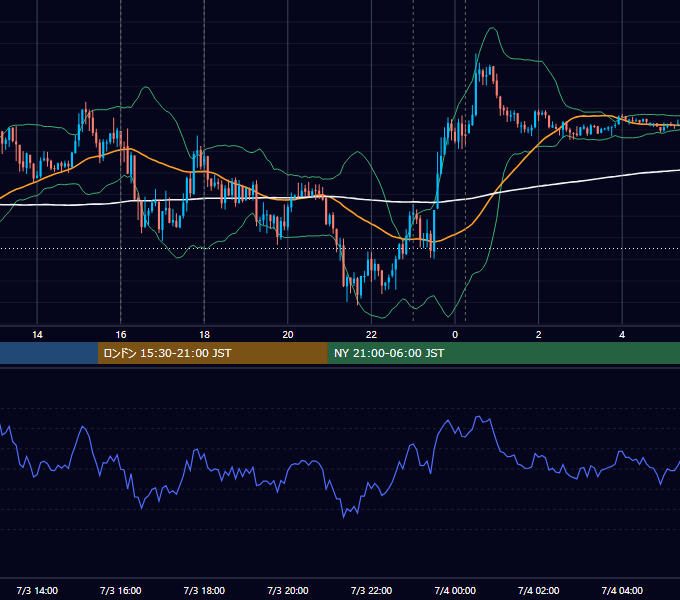Click the London session bar 15:30-21:00 JST
Screen dimensions: 680x600
[212, 353]
